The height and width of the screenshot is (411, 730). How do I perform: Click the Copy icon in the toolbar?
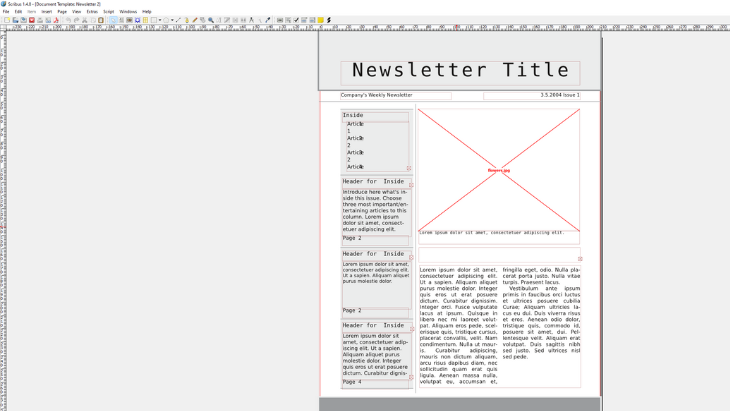pyautogui.click(x=93, y=20)
